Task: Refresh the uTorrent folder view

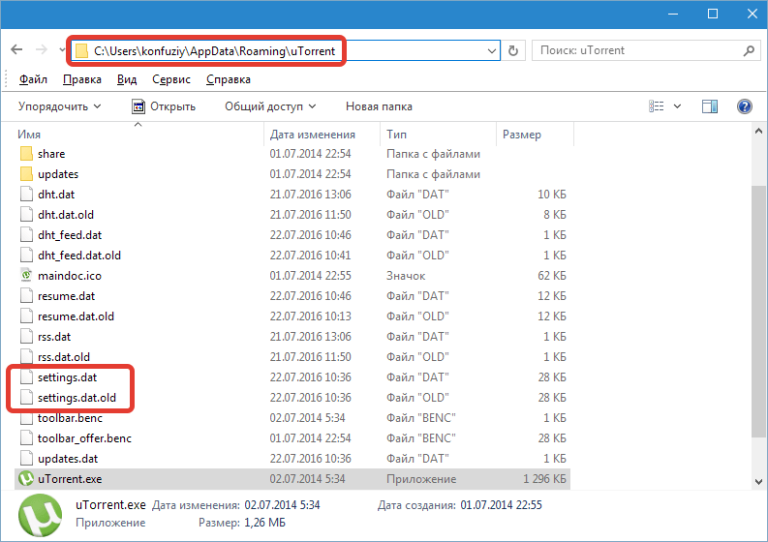Action: pyautogui.click(x=513, y=50)
